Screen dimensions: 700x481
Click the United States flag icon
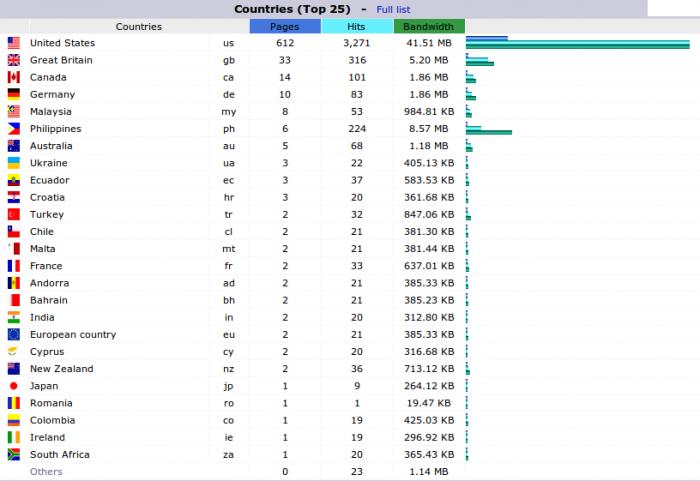pos(14,43)
